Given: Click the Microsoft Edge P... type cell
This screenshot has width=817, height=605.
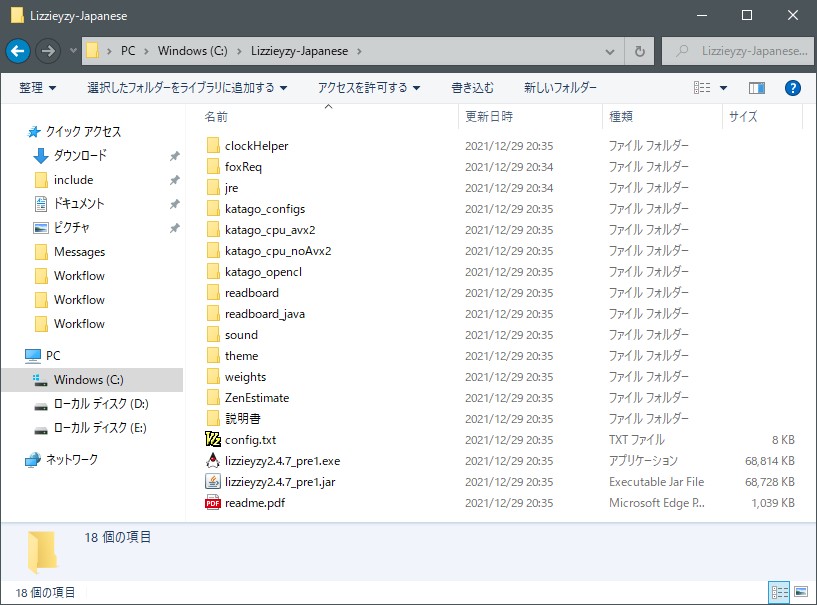Looking at the screenshot, I should point(657,503).
